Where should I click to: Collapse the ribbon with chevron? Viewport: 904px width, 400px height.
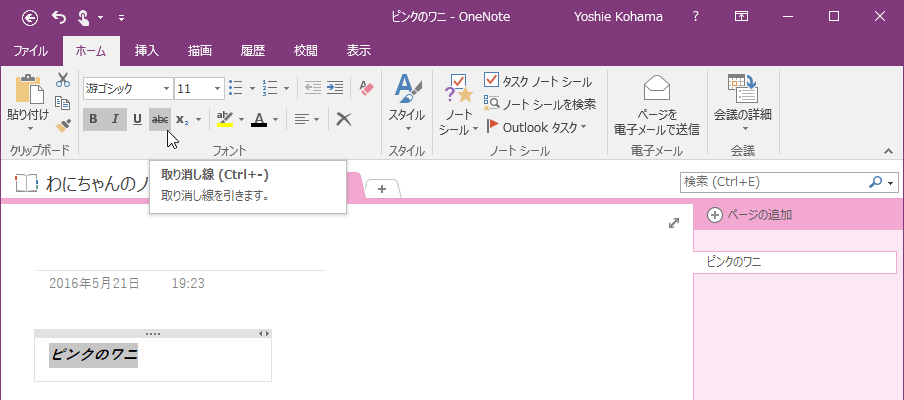point(888,151)
